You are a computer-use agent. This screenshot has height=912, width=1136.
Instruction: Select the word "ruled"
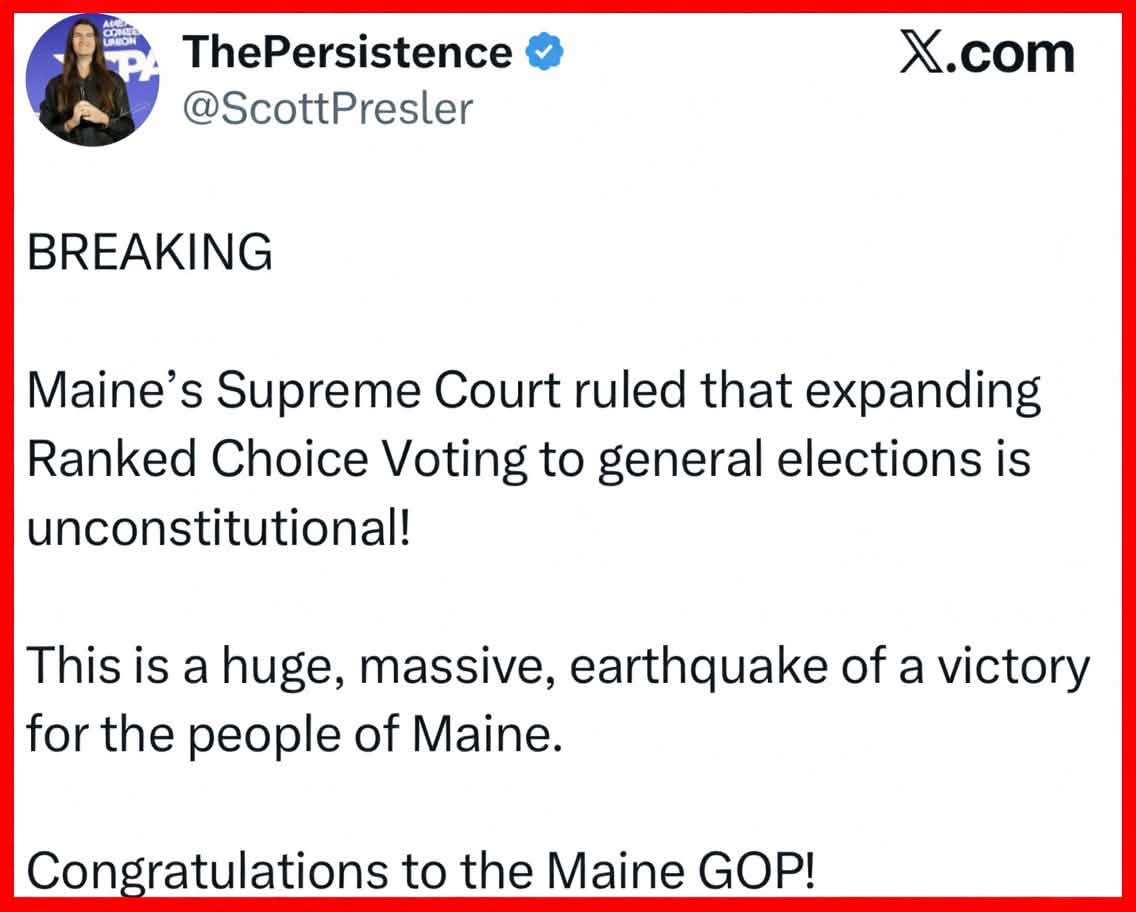tap(625, 393)
